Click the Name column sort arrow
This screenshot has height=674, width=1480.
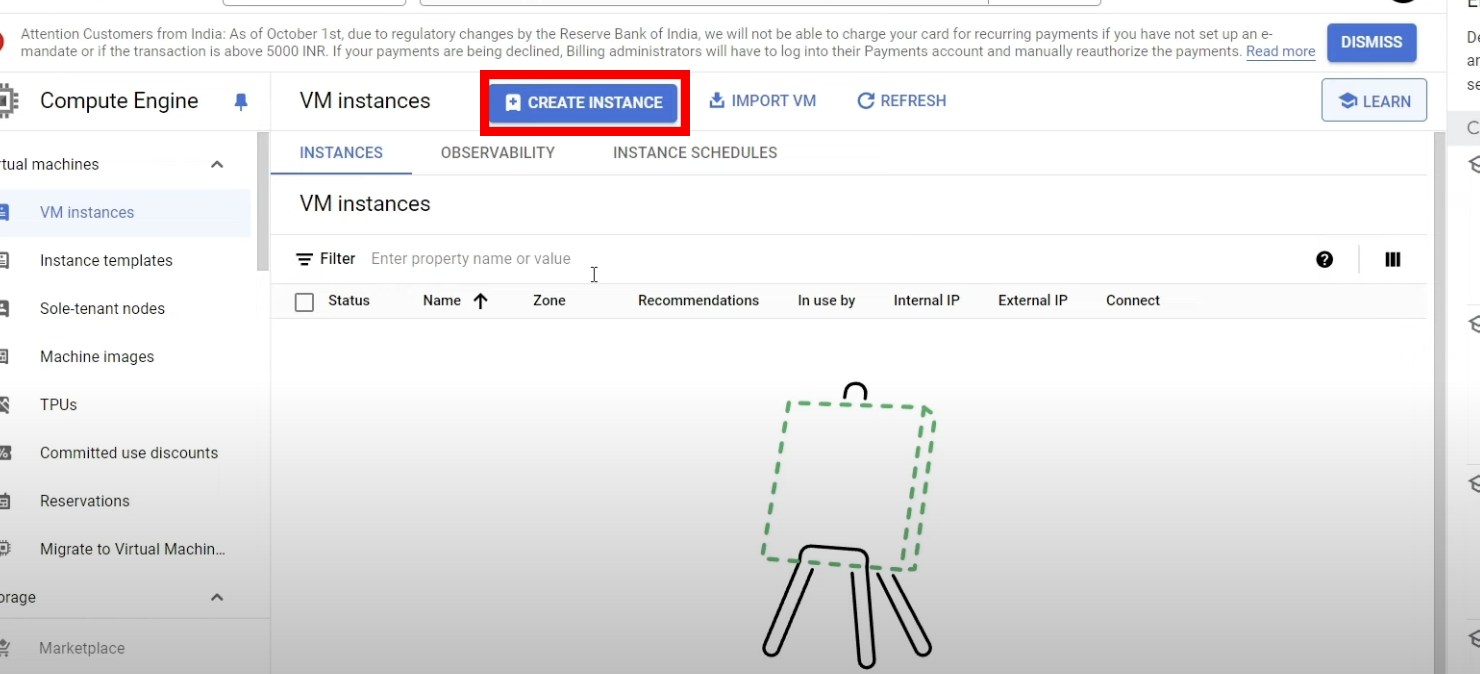[x=480, y=301]
